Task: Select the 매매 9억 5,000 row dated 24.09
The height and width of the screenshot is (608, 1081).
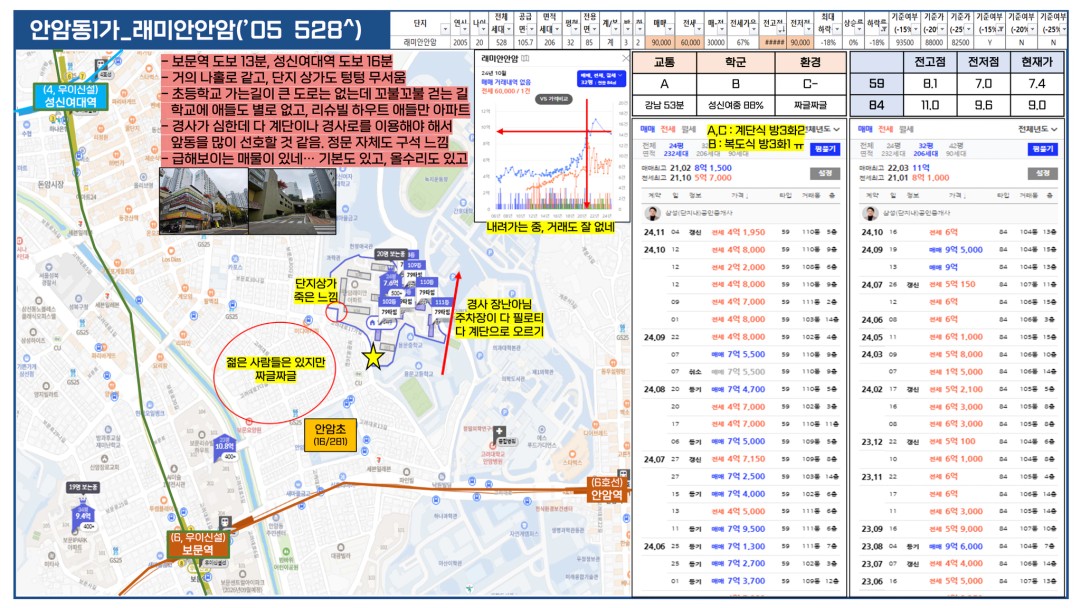Action: 958,250
